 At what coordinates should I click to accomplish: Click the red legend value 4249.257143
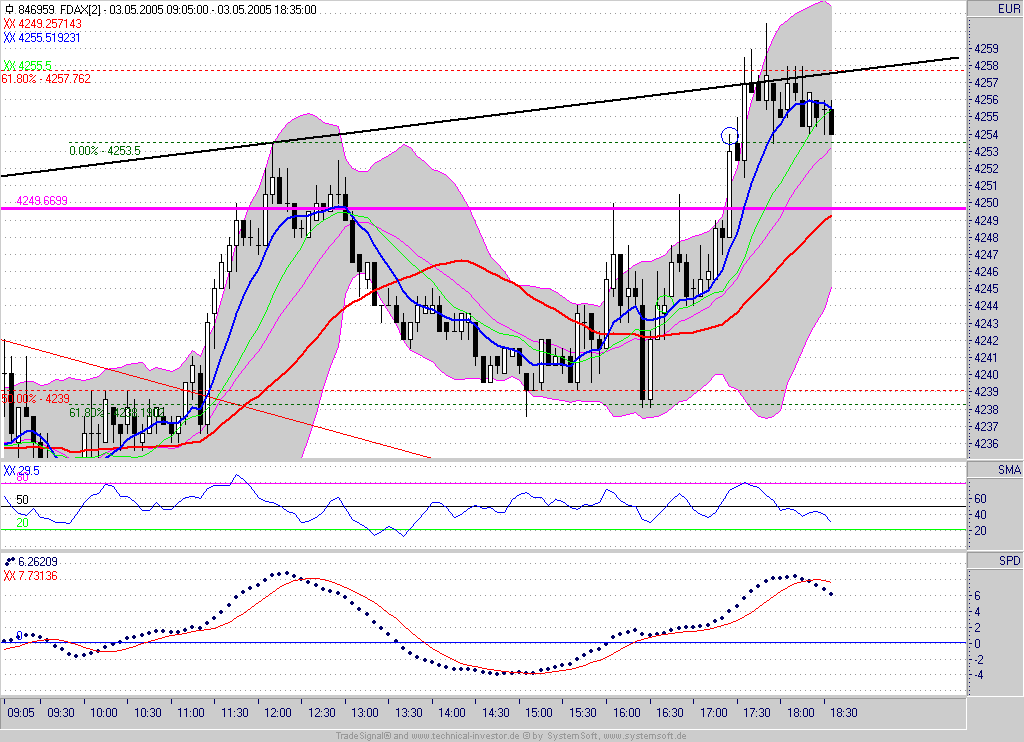tap(50, 24)
